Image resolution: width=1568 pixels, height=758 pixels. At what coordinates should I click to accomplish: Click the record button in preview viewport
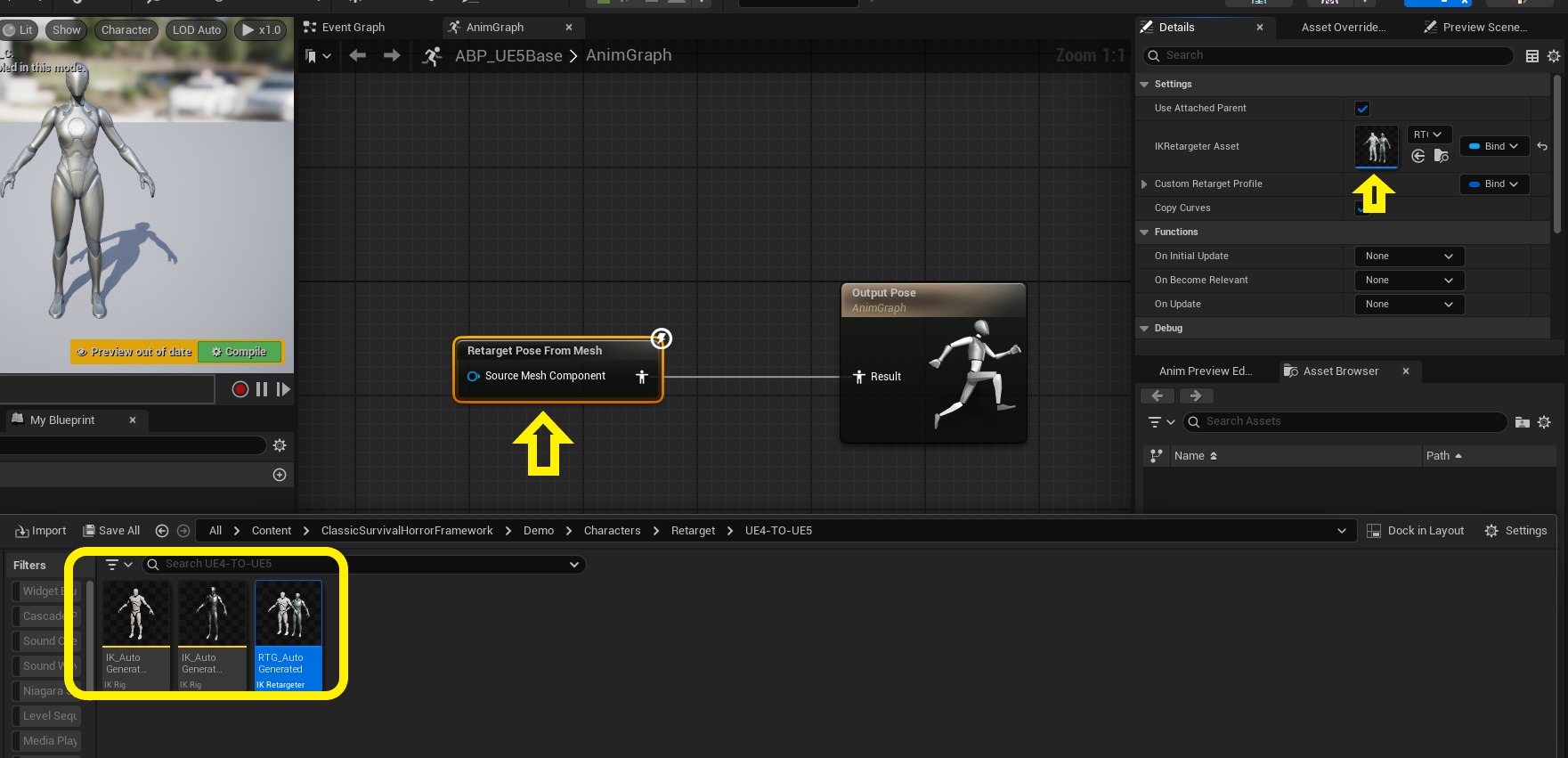pos(240,389)
